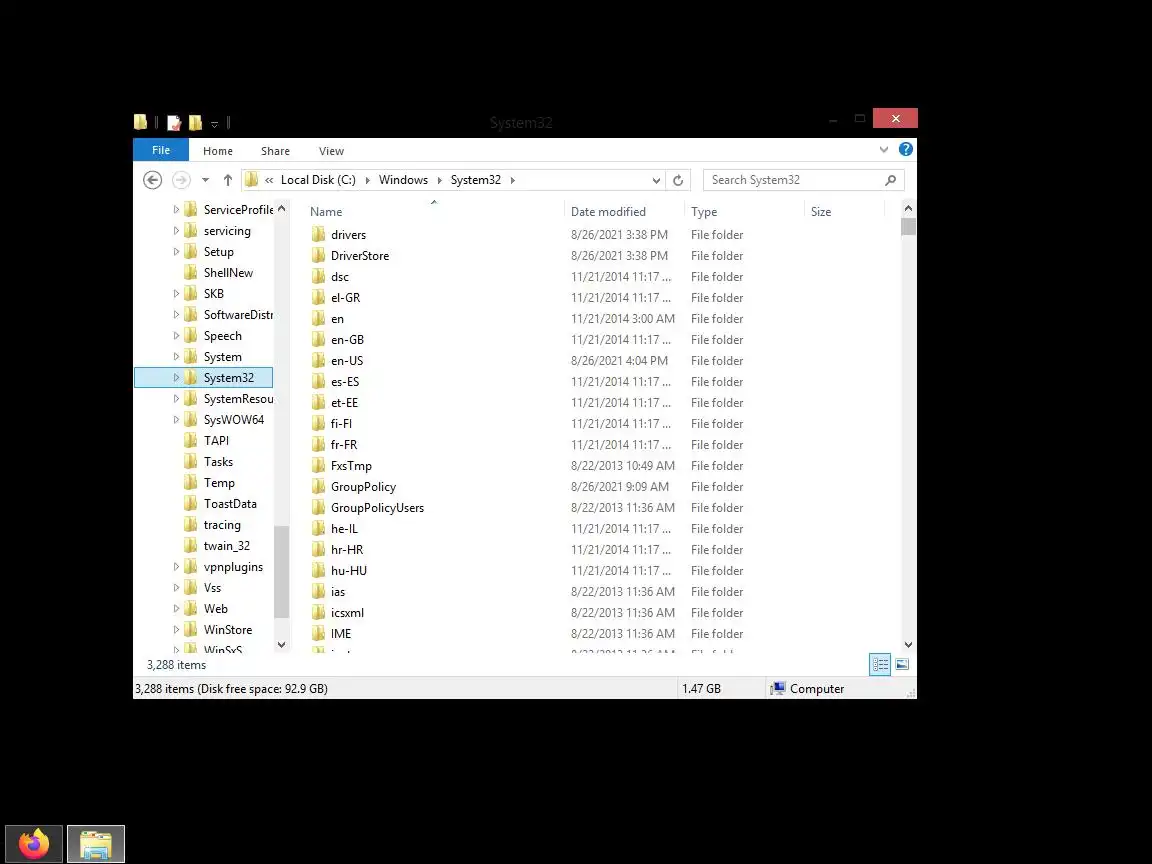Open the Customize Quick Access Toolbar arrow
Screen dimensions: 1152x864
(215, 124)
